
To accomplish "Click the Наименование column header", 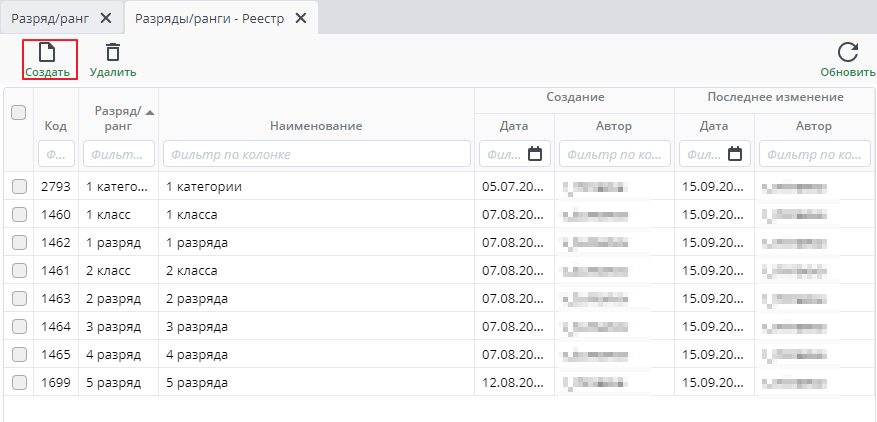I will point(315,126).
